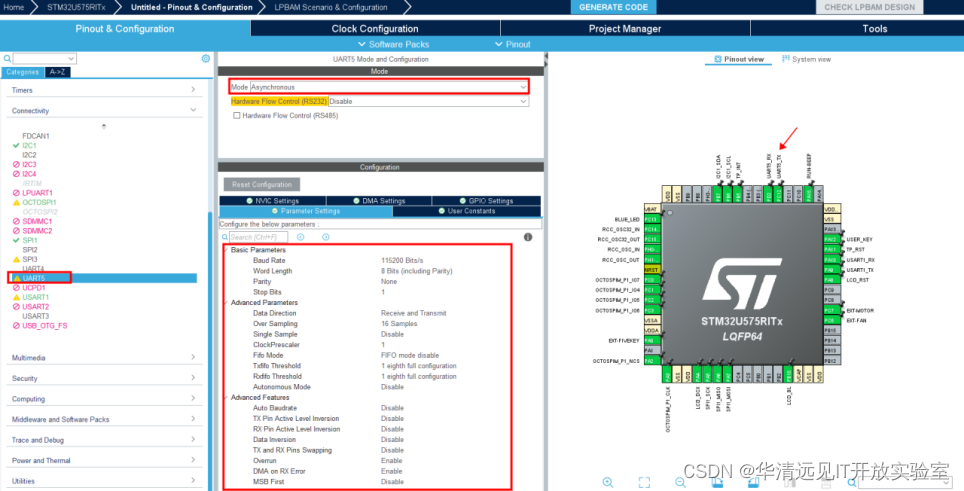Click the System view icon
Image resolution: width=964 pixels, height=491 pixels.
coord(786,59)
